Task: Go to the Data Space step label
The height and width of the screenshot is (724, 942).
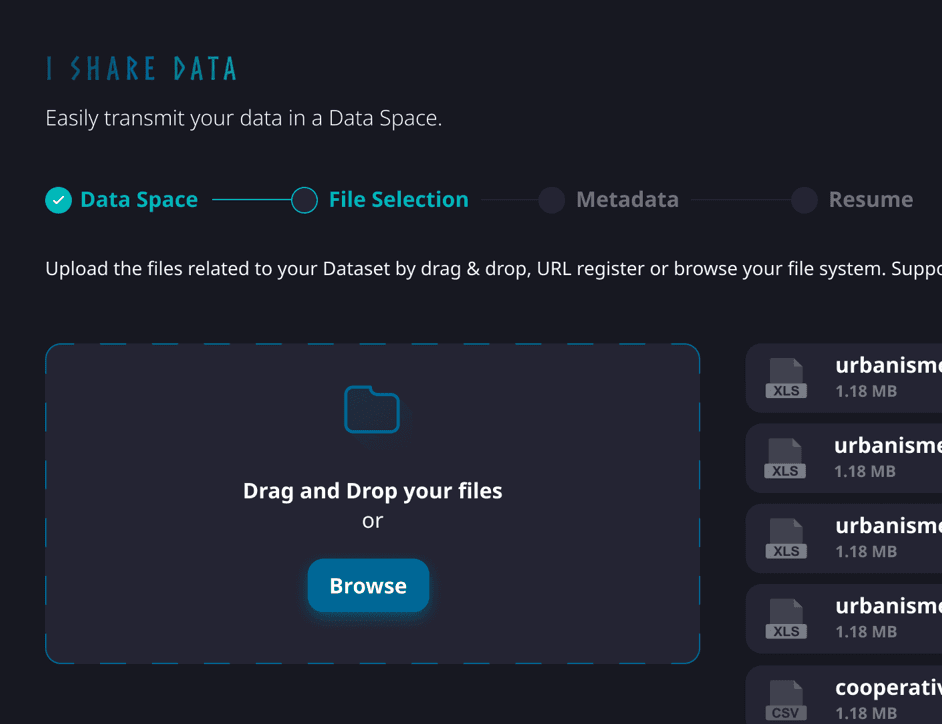Action: [139, 199]
